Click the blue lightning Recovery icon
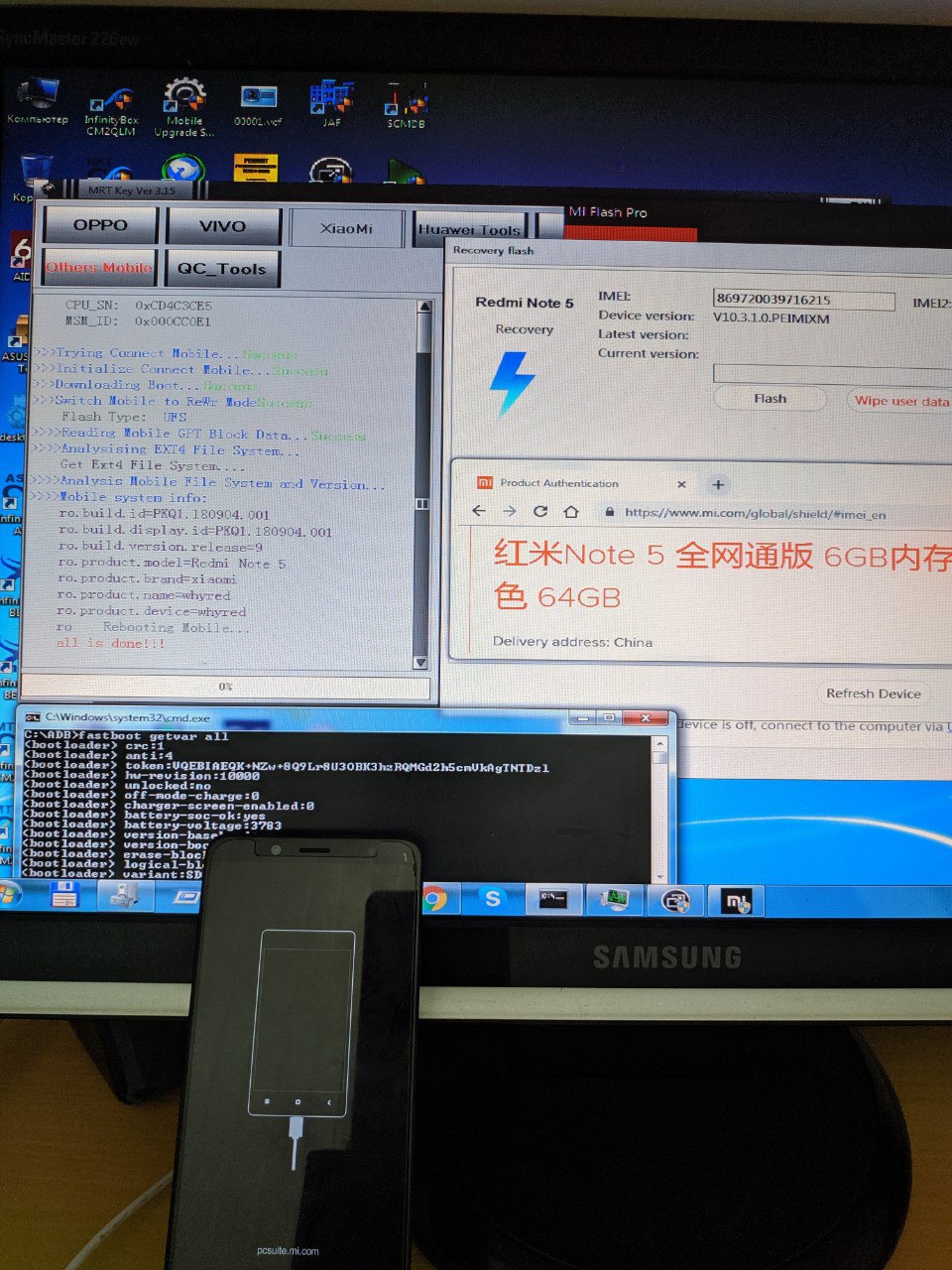Screen dimensions: 952x1270 (x=513, y=382)
